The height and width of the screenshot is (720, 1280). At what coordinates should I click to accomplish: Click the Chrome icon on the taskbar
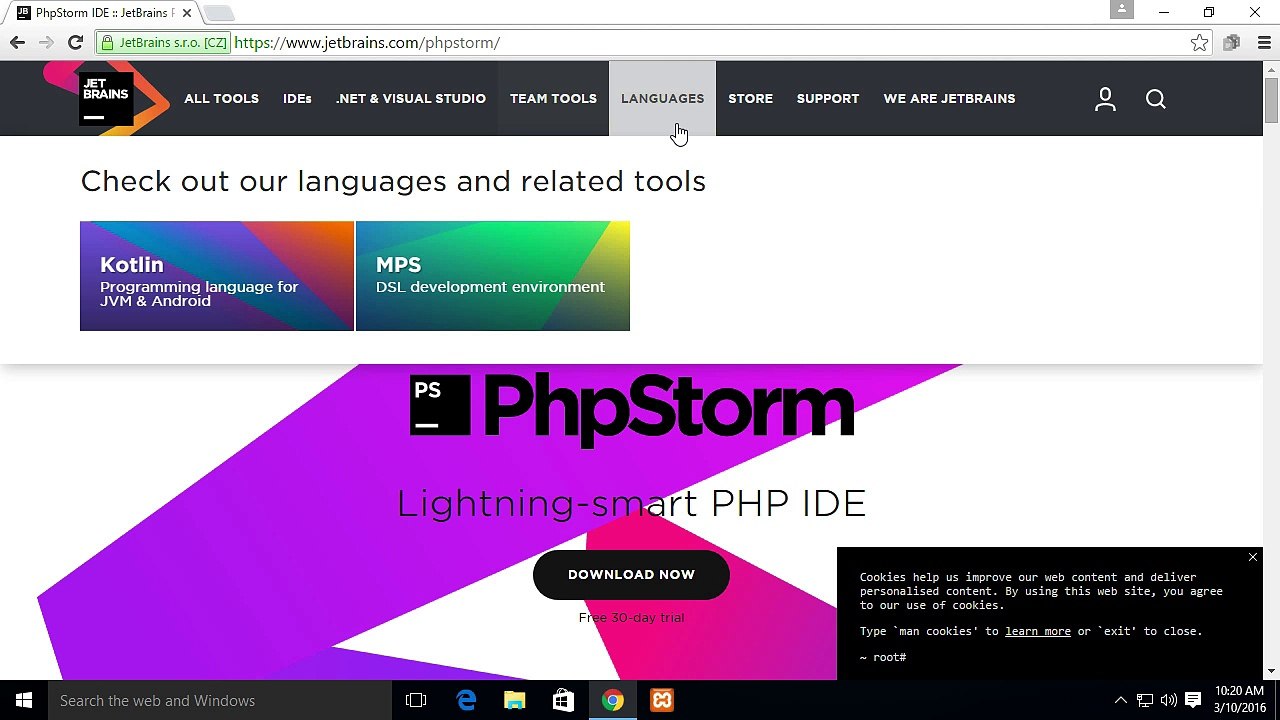612,701
